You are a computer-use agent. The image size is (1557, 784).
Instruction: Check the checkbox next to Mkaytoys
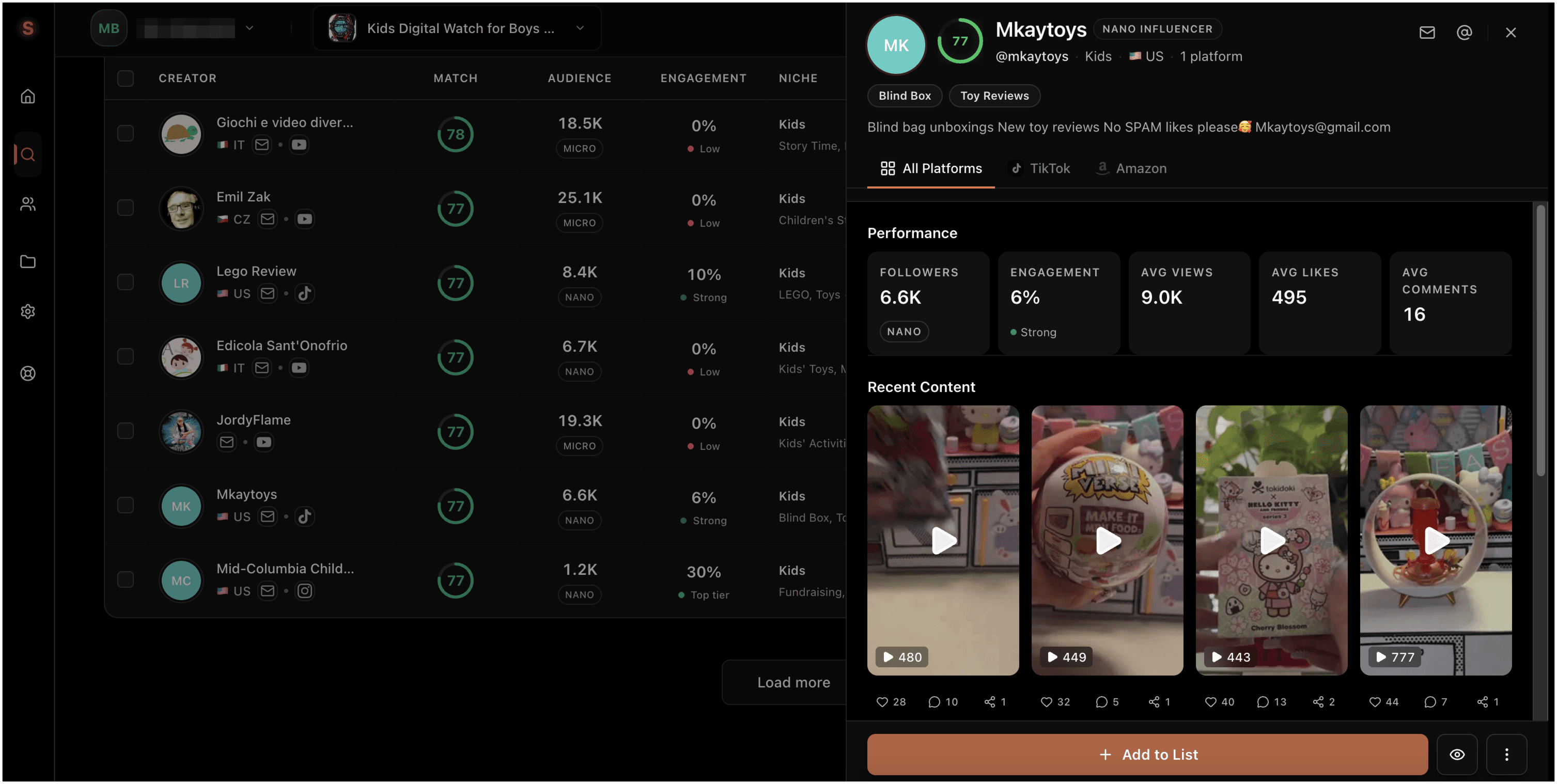(126, 505)
